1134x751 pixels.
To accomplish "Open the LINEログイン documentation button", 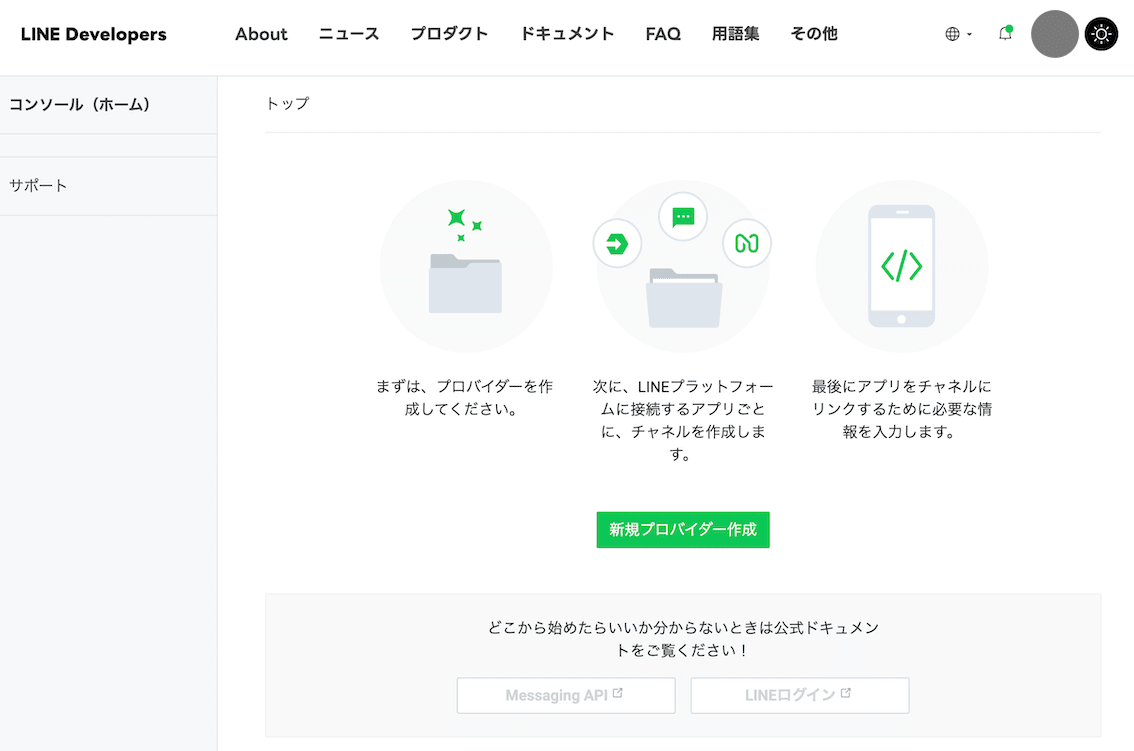I will click(800, 695).
